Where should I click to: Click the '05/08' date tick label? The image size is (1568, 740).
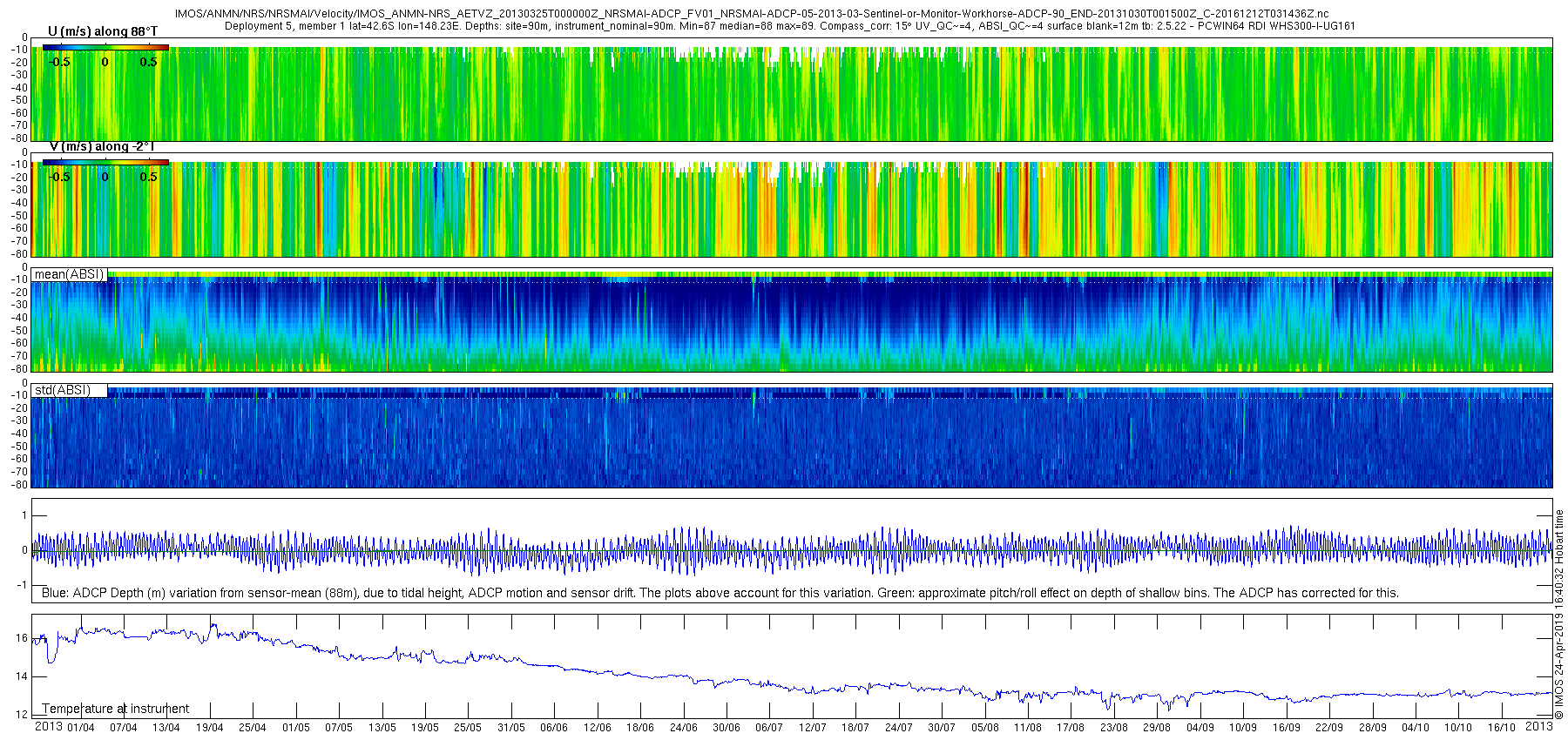[985, 728]
